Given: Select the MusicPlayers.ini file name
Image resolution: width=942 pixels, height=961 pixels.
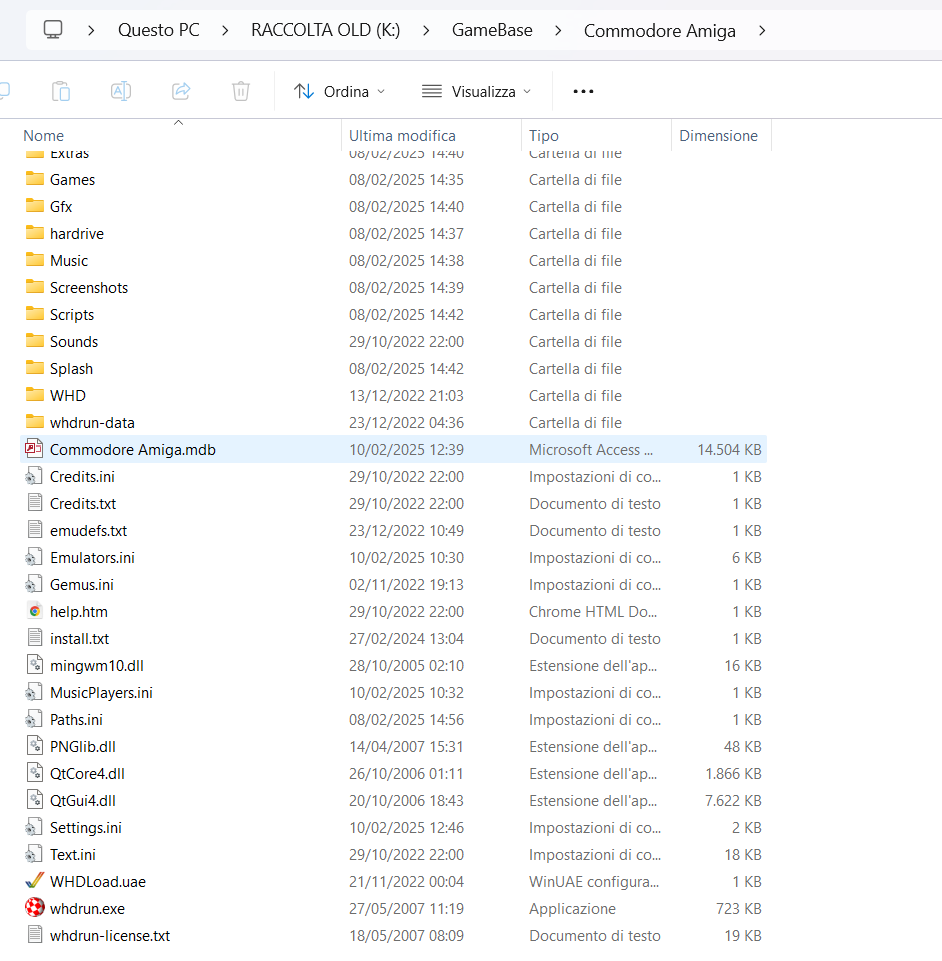Looking at the screenshot, I should pos(101,693).
